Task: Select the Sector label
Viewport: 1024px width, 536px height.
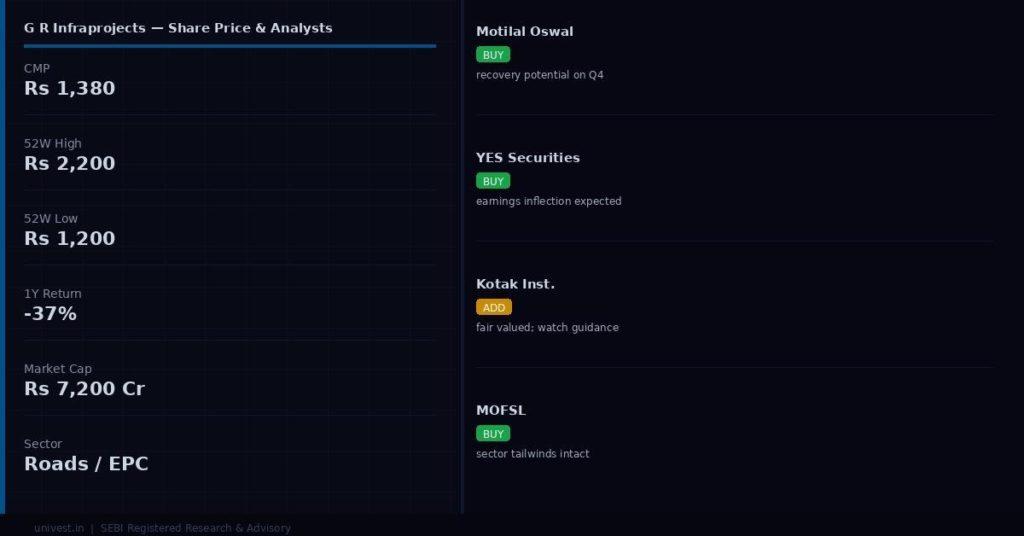Action: click(x=43, y=444)
